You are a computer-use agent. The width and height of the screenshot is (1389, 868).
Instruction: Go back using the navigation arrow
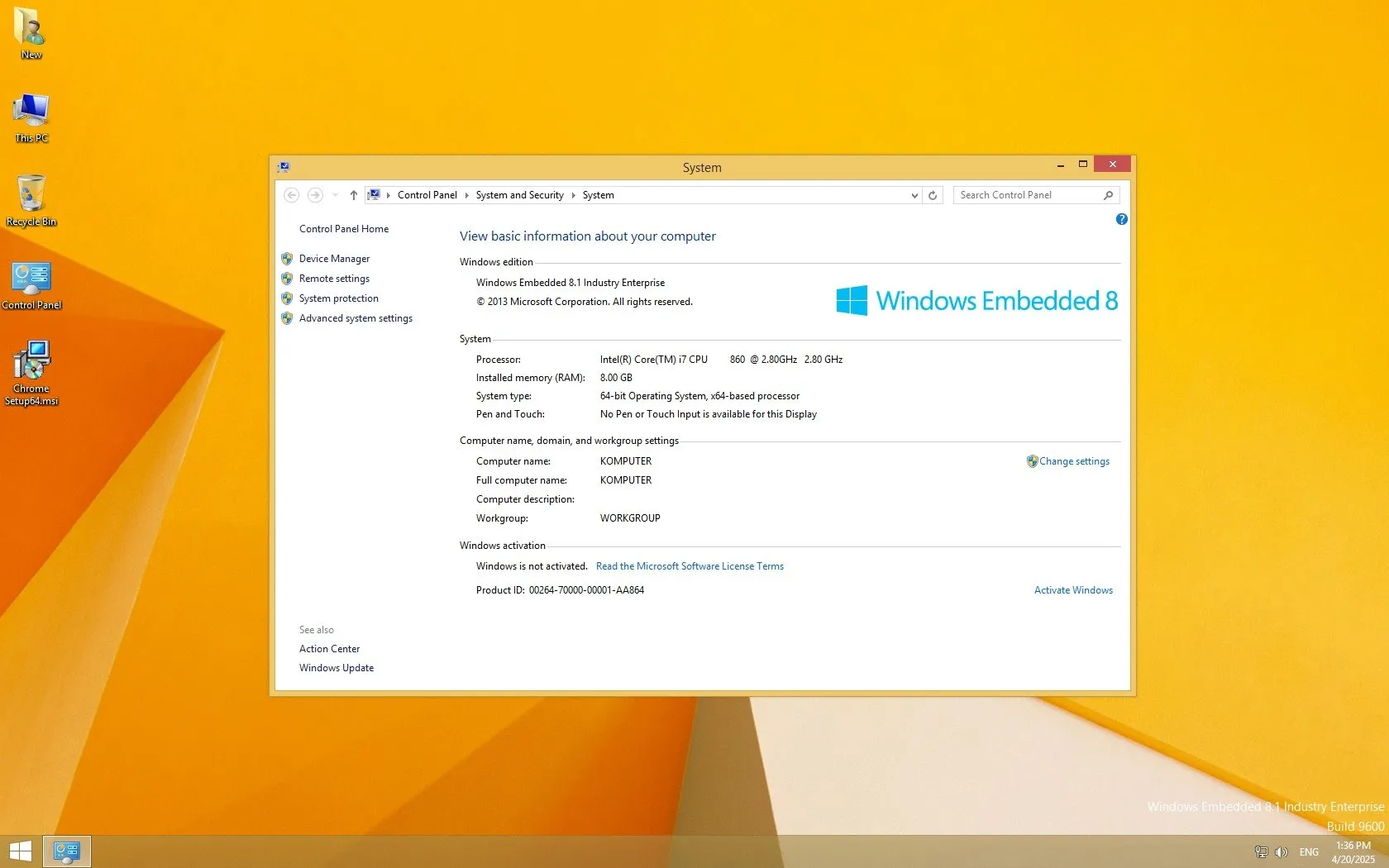[x=291, y=195]
